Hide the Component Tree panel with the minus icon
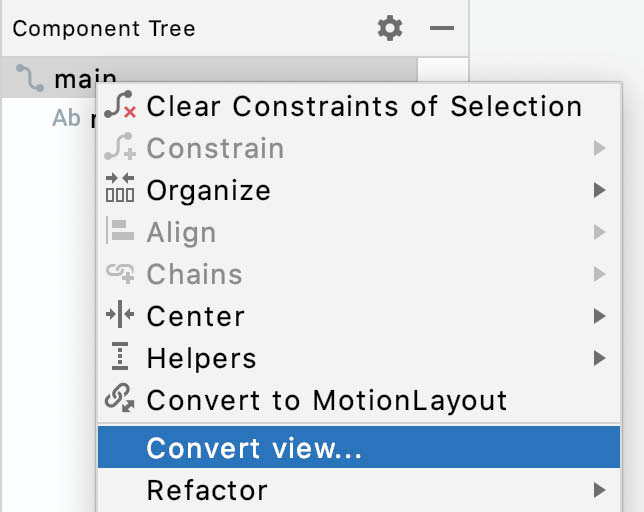Screen dimensions: 644x512 (x=442, y=28)
